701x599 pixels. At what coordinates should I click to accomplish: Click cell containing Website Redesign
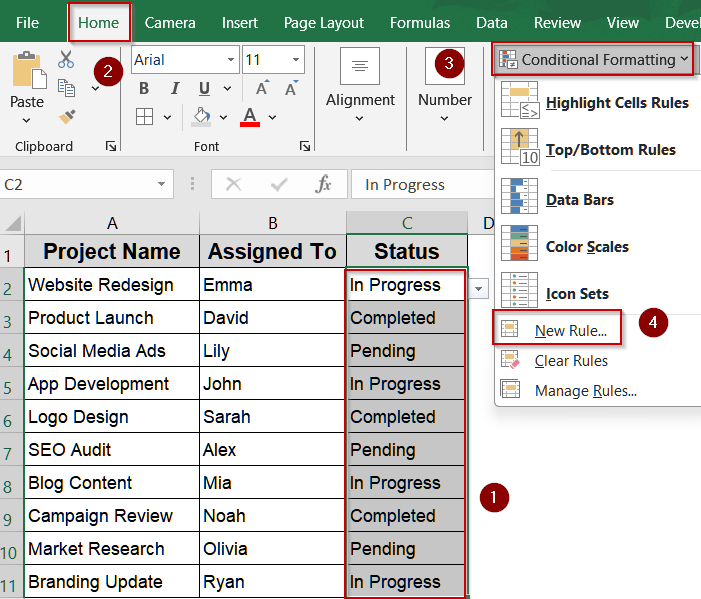112,284
